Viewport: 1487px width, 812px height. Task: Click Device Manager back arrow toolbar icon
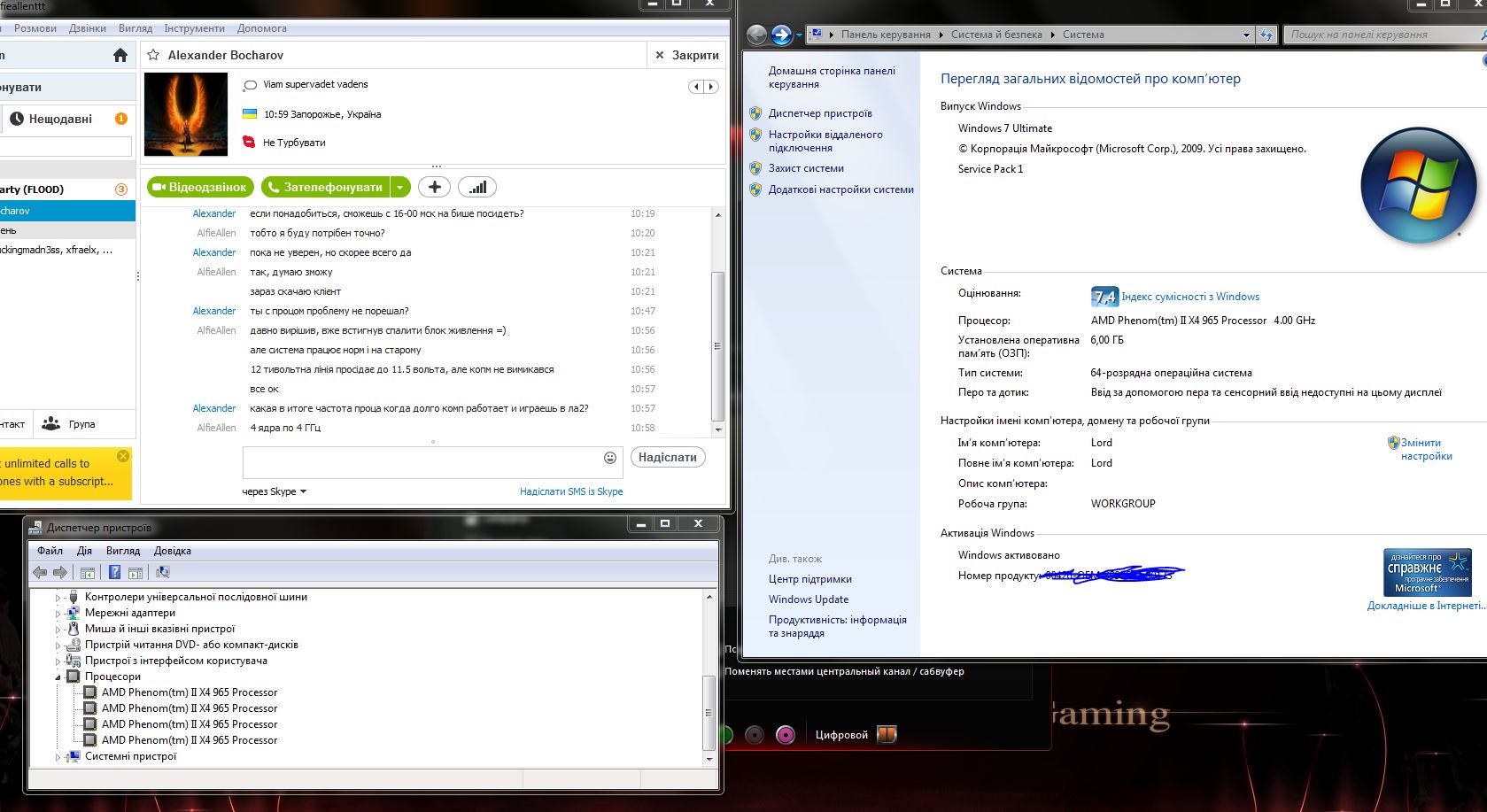(40, 573)
